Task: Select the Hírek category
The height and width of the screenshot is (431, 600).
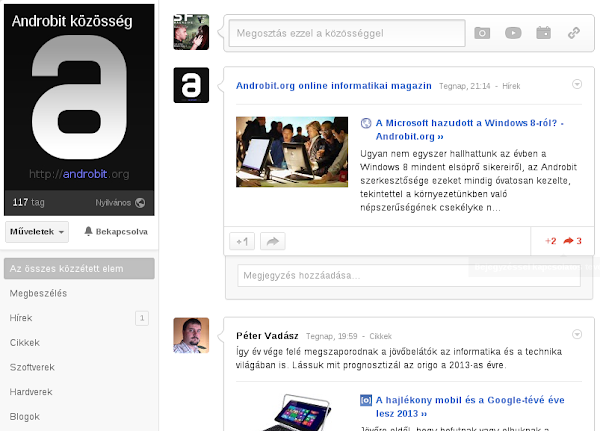Action: pos(21,318)
